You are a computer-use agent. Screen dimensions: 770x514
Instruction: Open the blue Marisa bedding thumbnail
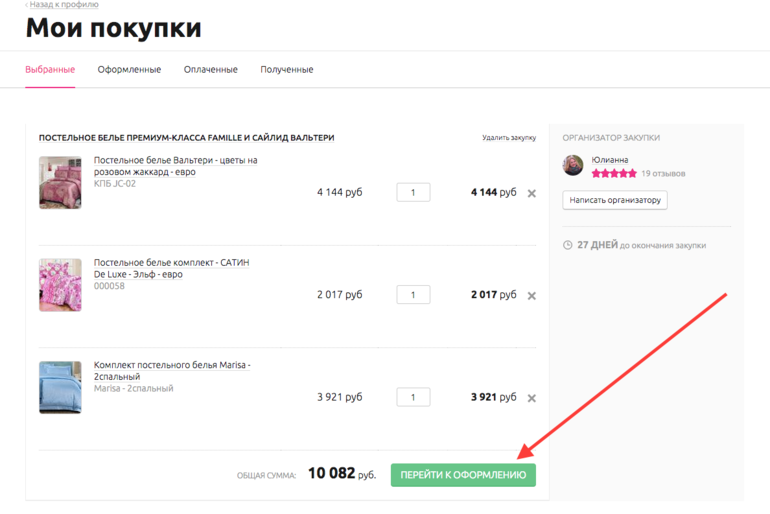coord(60,387)
